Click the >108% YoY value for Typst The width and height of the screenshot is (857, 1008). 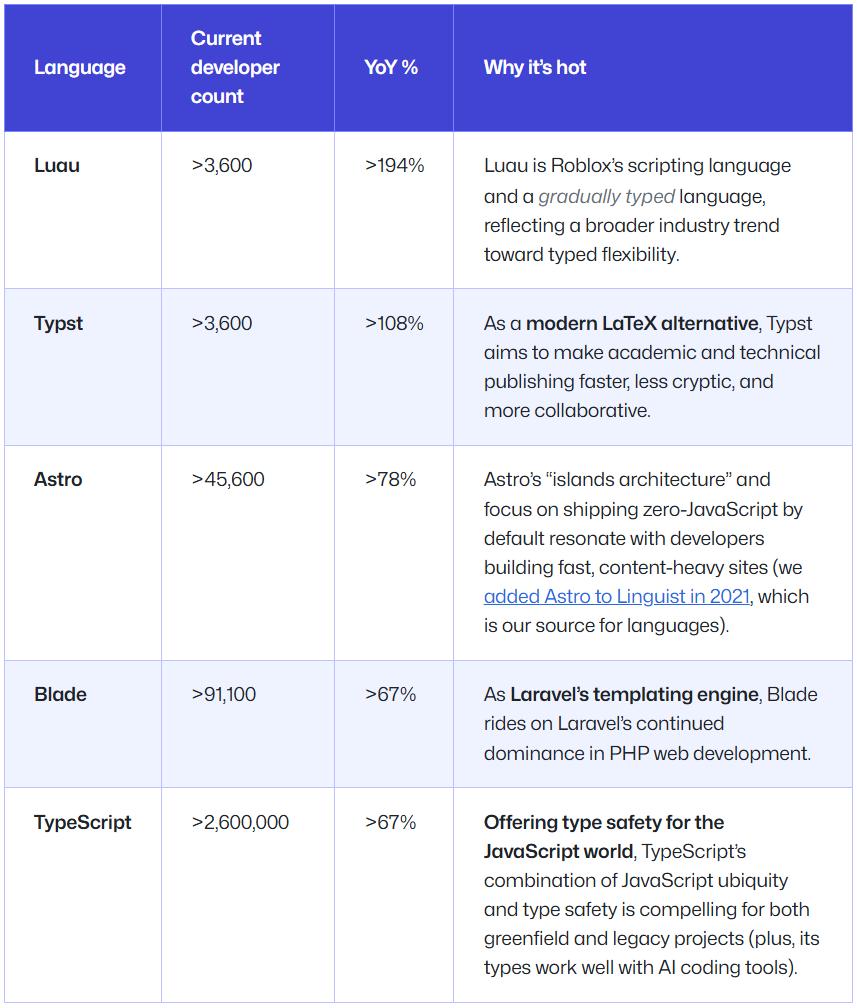tap(394, 323)
